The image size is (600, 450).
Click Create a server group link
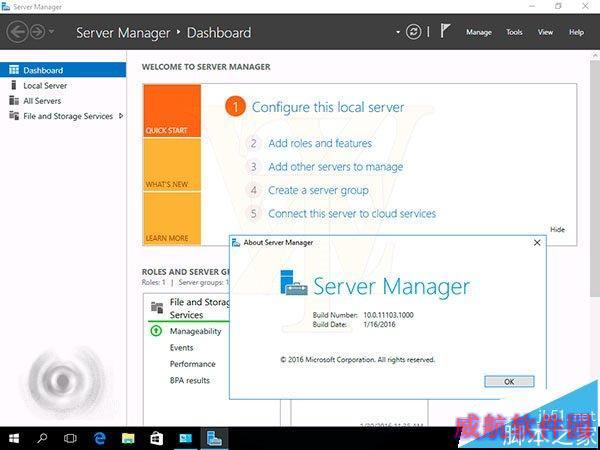pyautogui.click(x=318, y=190)
